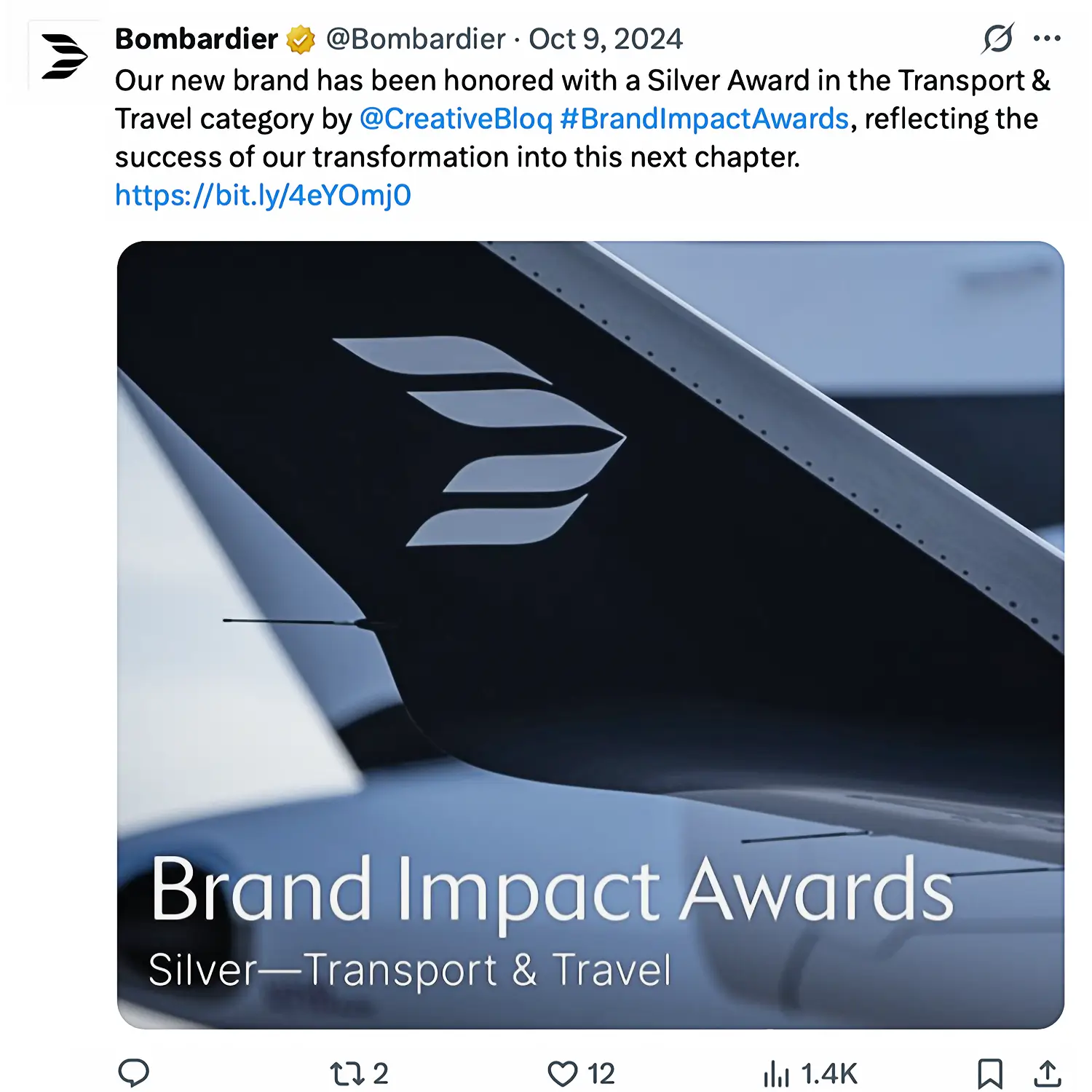Click the gold verified badge
The height and width of the screenshot is (1092, 1092).
(x=301, y=40)
